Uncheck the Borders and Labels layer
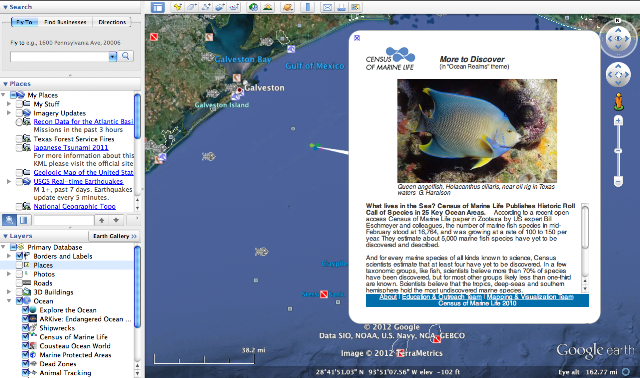The image size is (640, 378). (19, 256)
